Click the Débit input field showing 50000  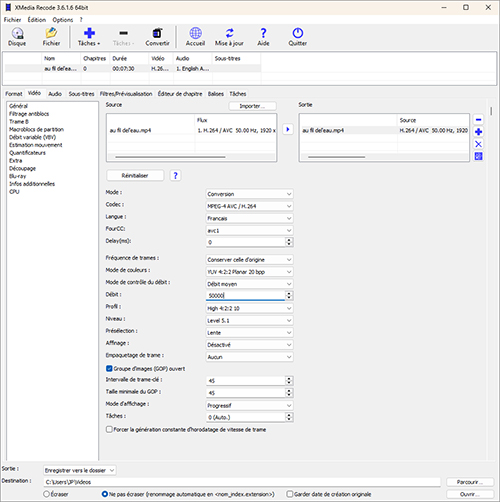pyautogui.click(x=245, y=295)
